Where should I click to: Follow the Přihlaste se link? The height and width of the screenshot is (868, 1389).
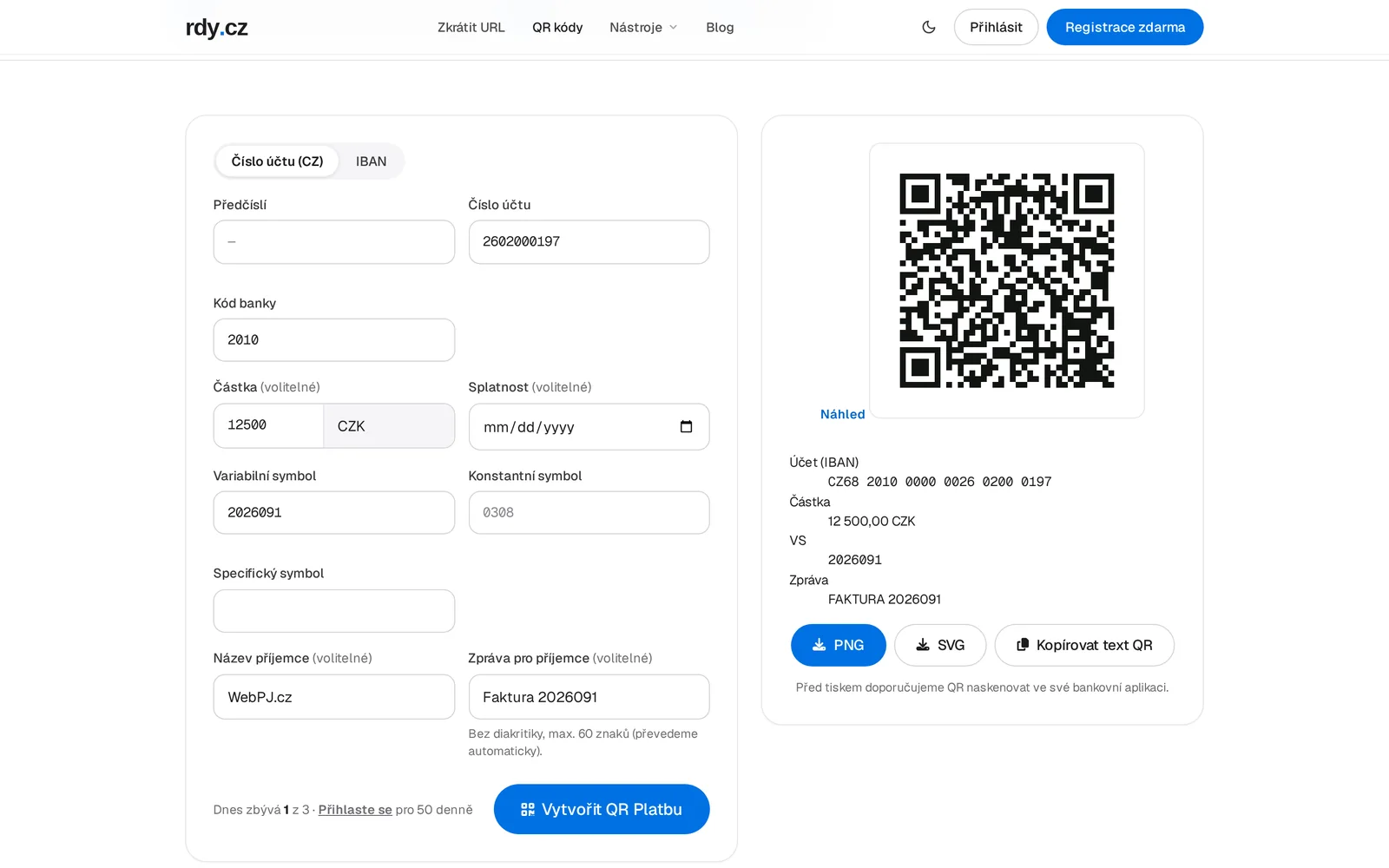[355, 810]
